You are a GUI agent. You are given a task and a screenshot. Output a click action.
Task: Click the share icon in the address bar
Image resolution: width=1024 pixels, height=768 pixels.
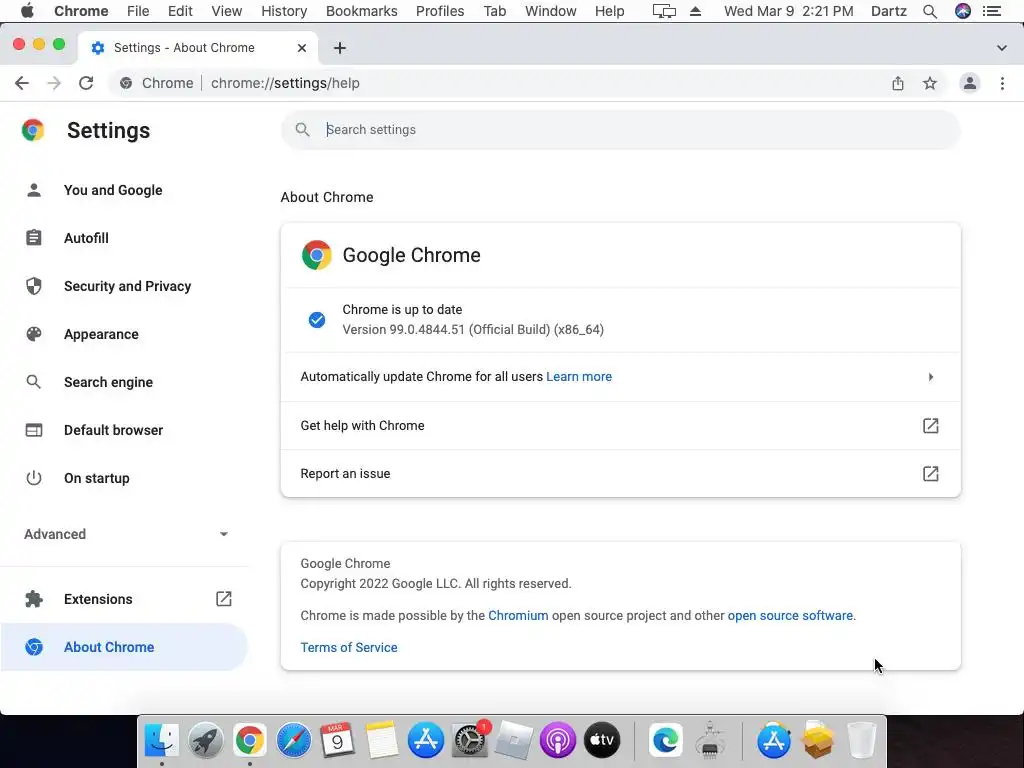click(x=898, y=83)
